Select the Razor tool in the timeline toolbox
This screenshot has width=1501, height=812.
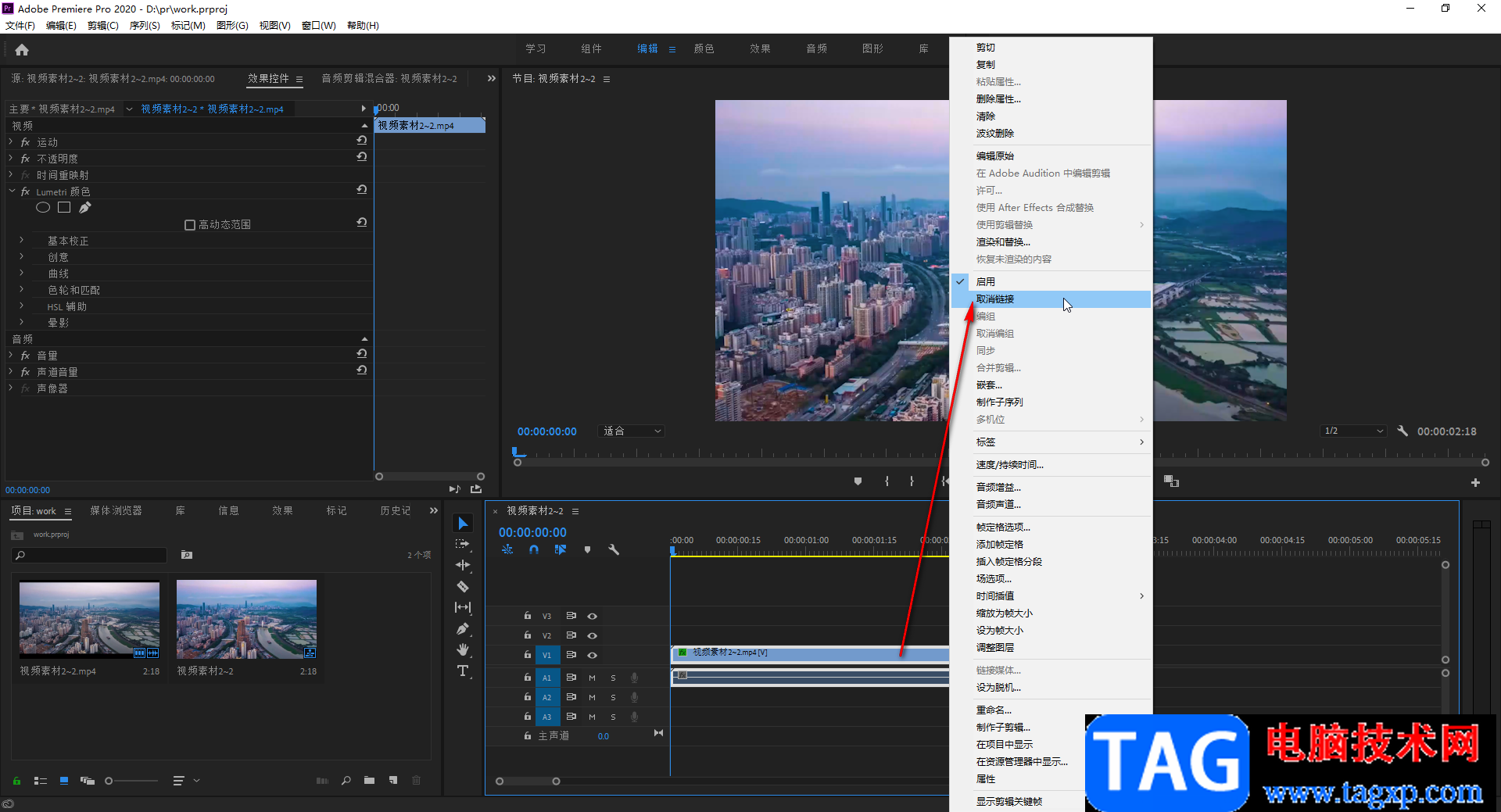tap(463, 586)
